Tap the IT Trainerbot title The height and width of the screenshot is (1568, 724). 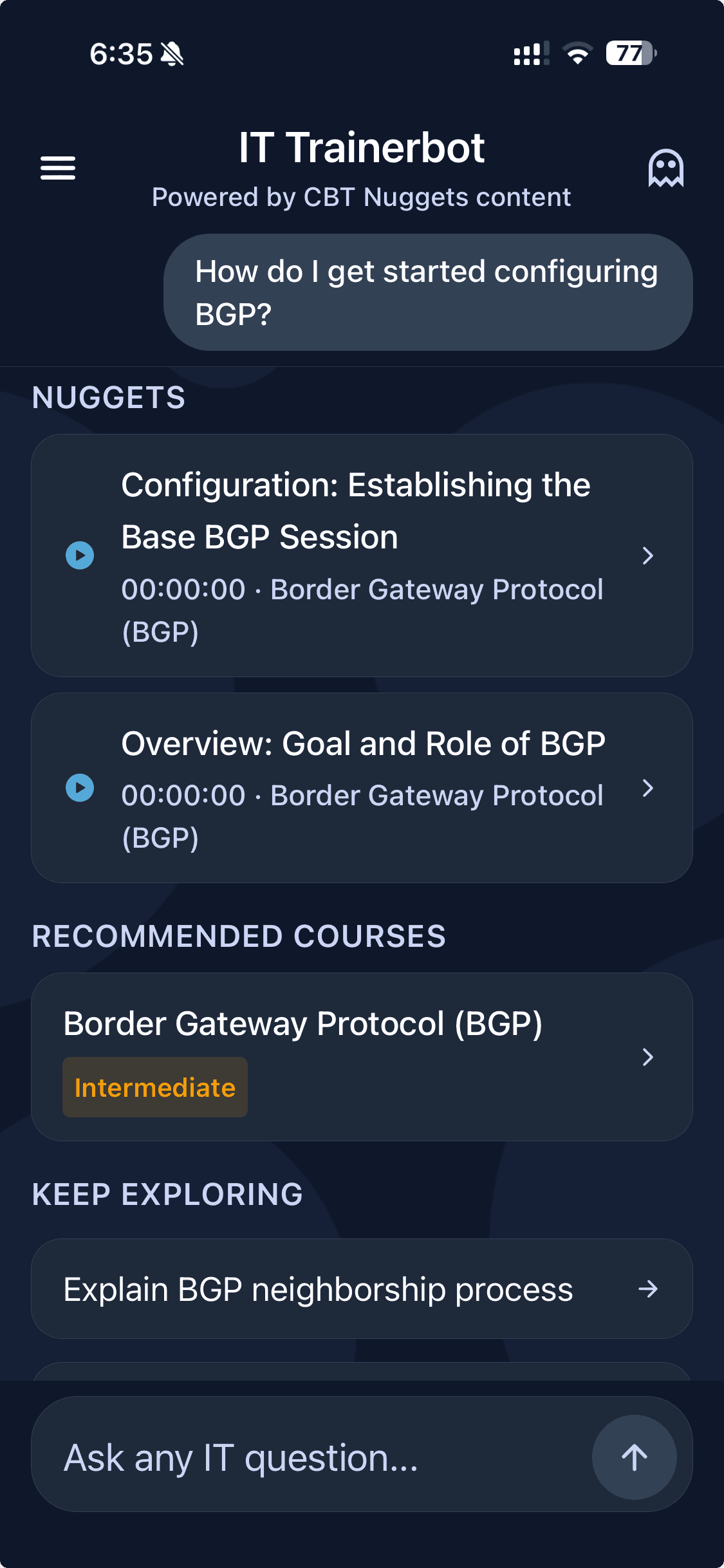[361, 148]
